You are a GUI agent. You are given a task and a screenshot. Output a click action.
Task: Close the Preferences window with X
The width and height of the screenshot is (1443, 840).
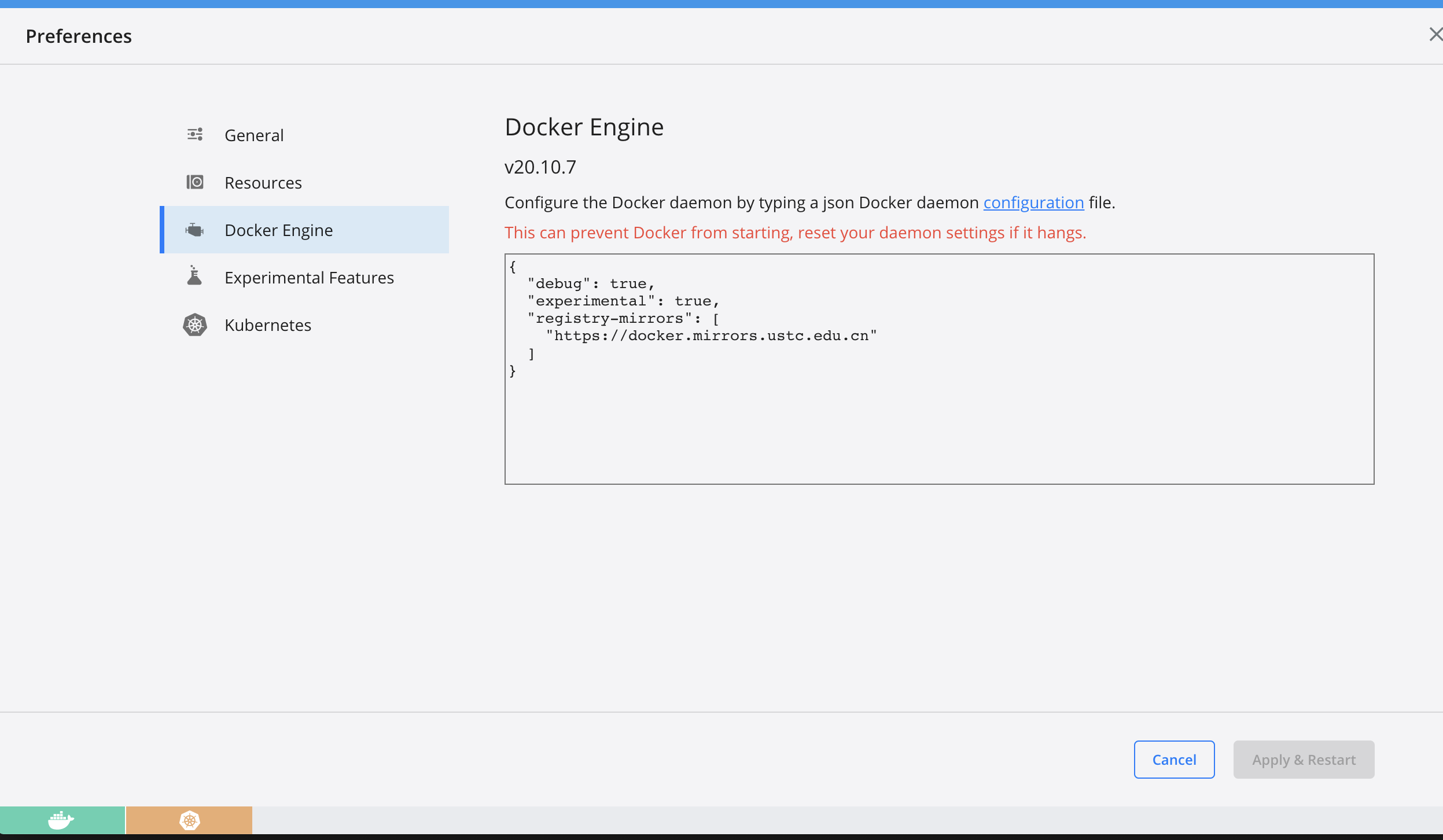click(1435, 35)
